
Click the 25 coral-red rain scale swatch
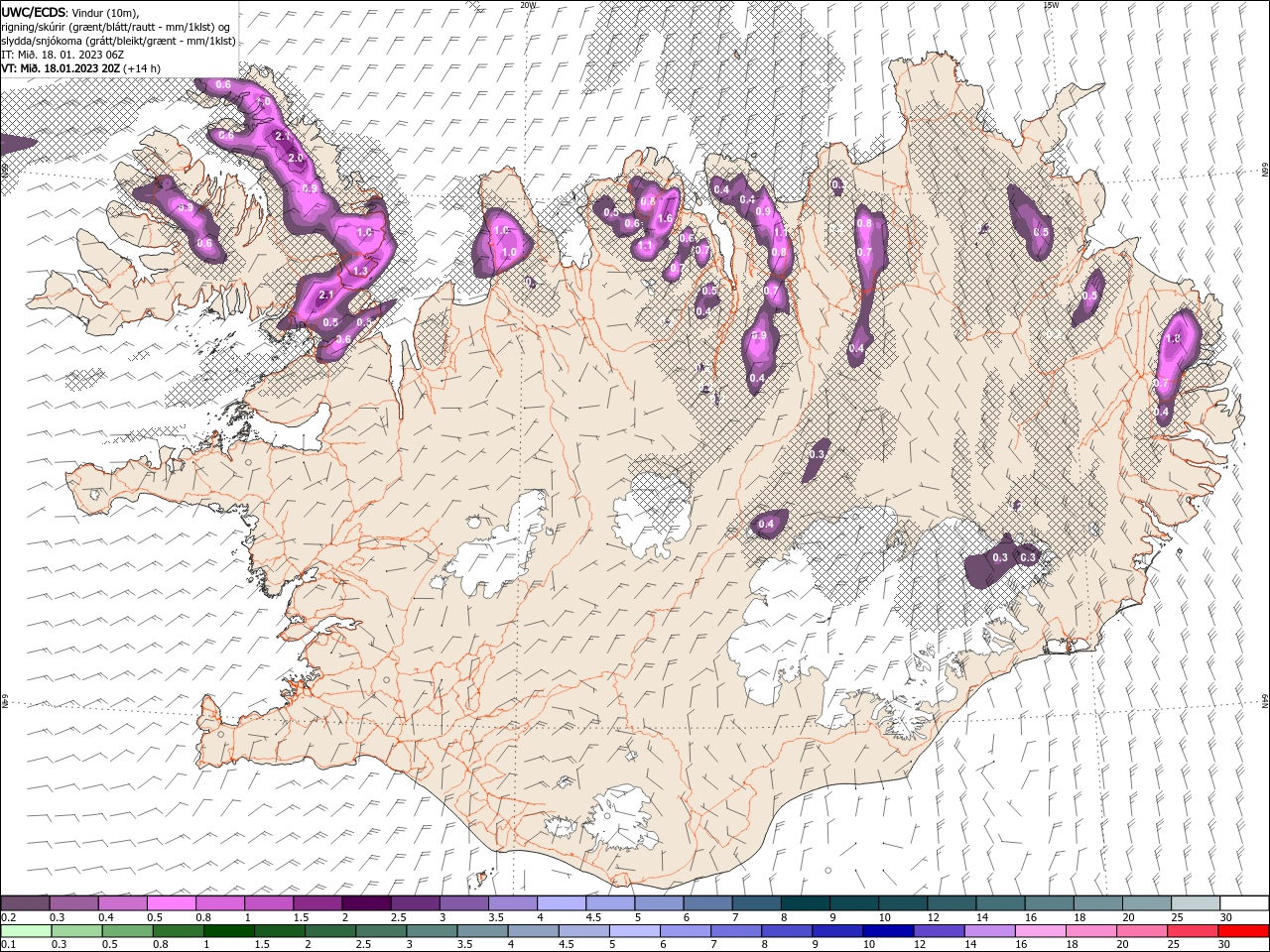(1192, 931)
